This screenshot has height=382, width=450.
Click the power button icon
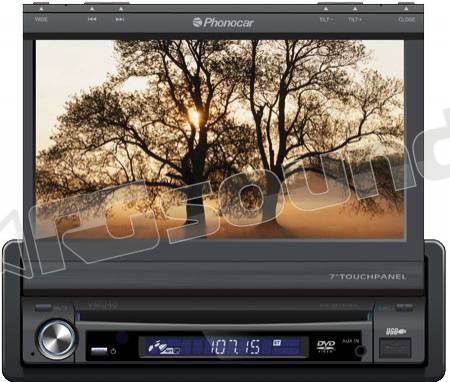(x=113, y=351)
